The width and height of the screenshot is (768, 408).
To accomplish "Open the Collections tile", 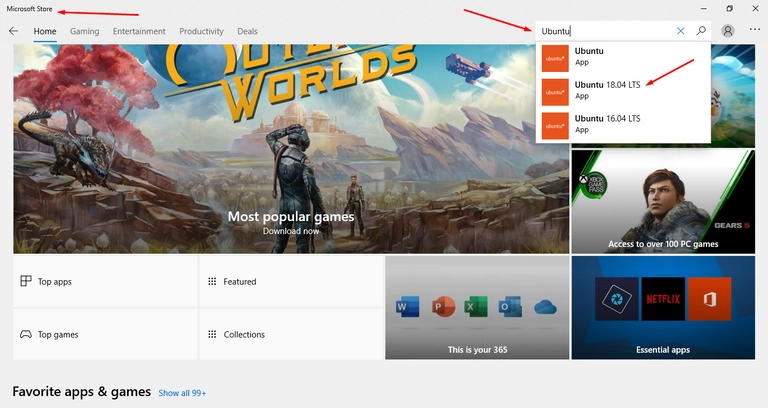I will (291, 334).
